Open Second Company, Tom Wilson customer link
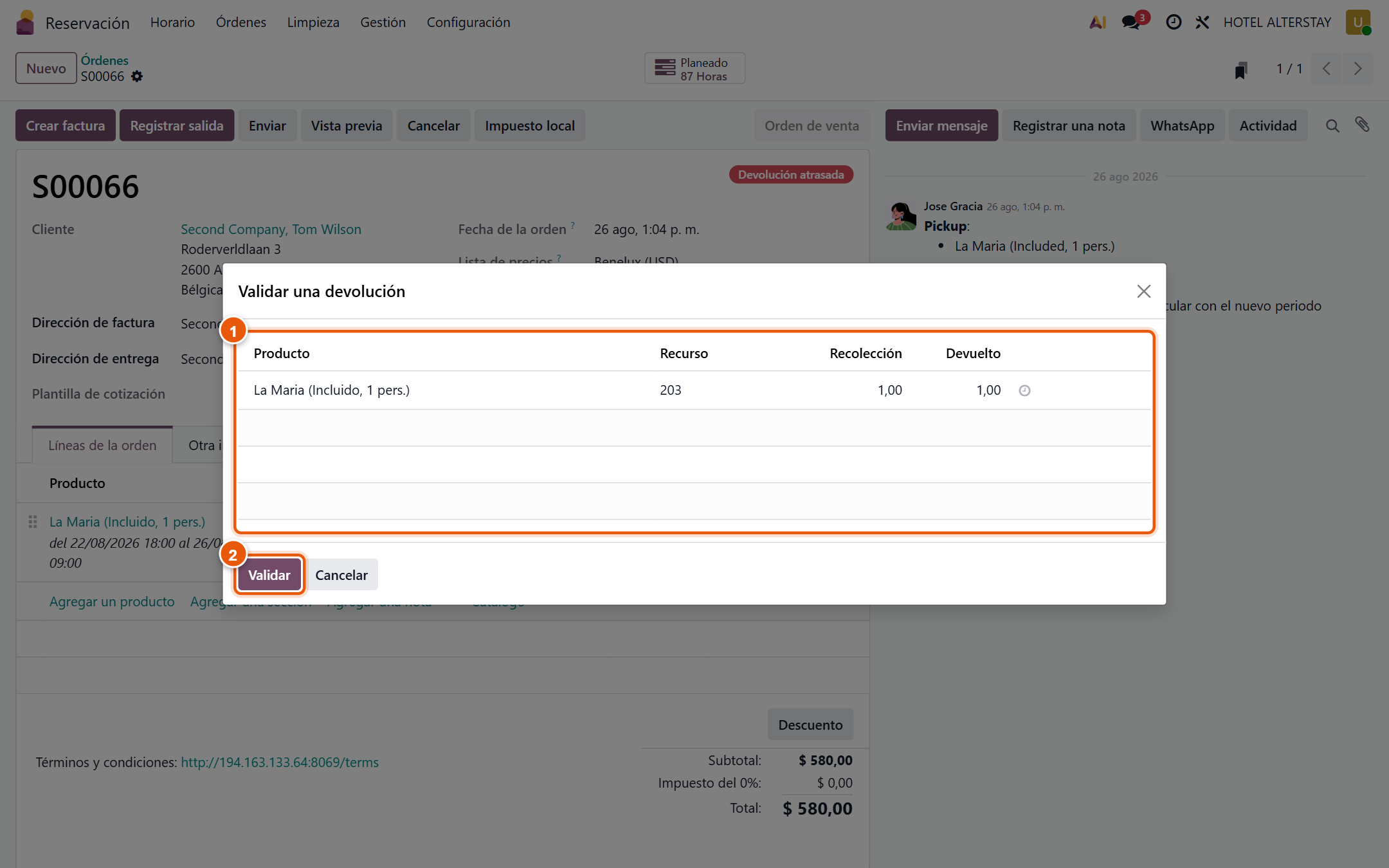The image size is (1389, 868). [271, 230]
